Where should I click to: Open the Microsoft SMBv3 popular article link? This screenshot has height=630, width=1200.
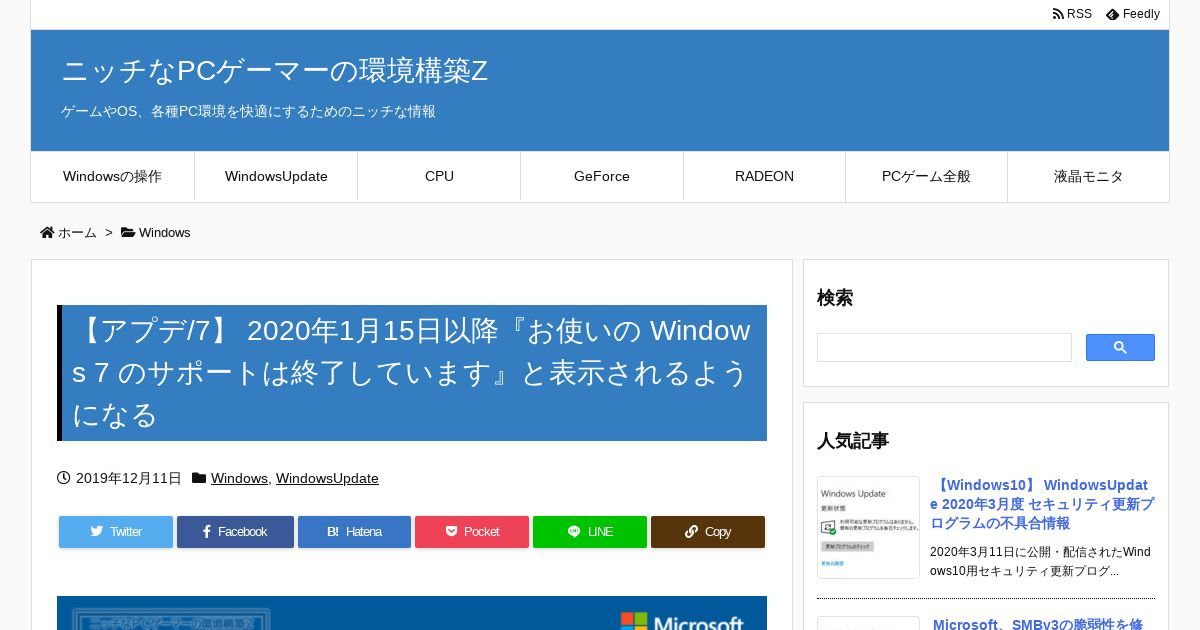[1038, 624]
